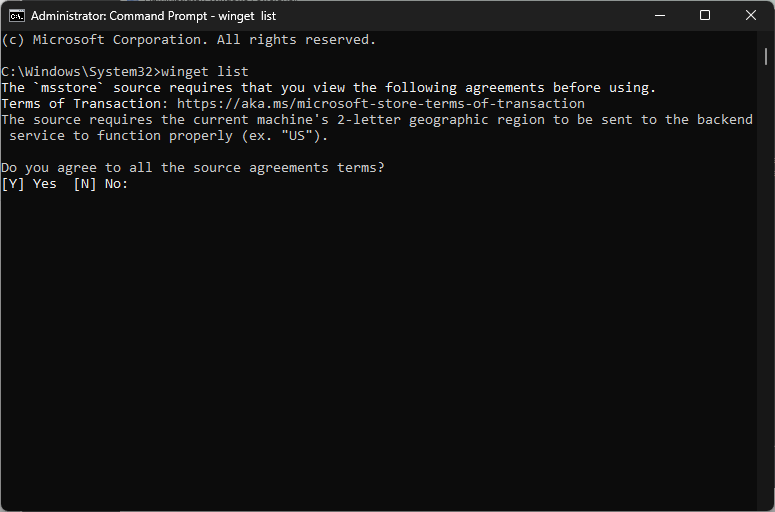775x512 pixels.
Task: Click the vertical scrollbar thumb
Action: (766, 56)
